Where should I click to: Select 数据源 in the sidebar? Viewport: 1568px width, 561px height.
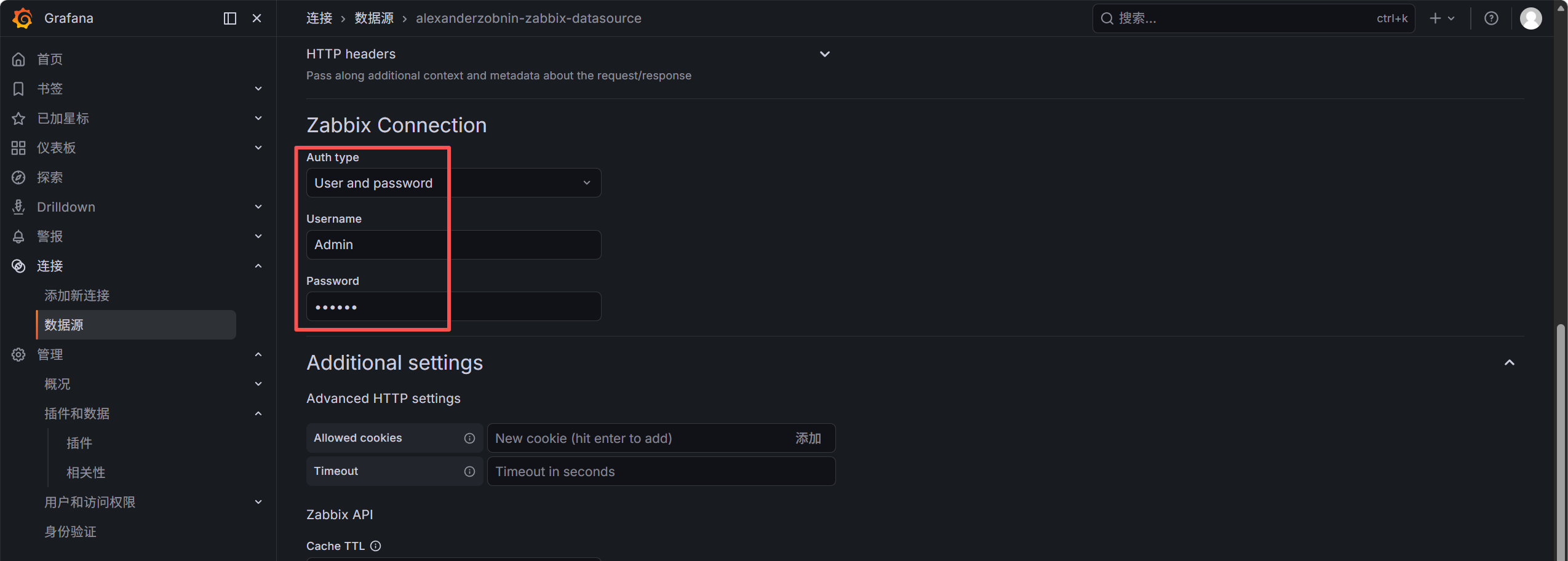pyautogui.click(x=137, y=325)
